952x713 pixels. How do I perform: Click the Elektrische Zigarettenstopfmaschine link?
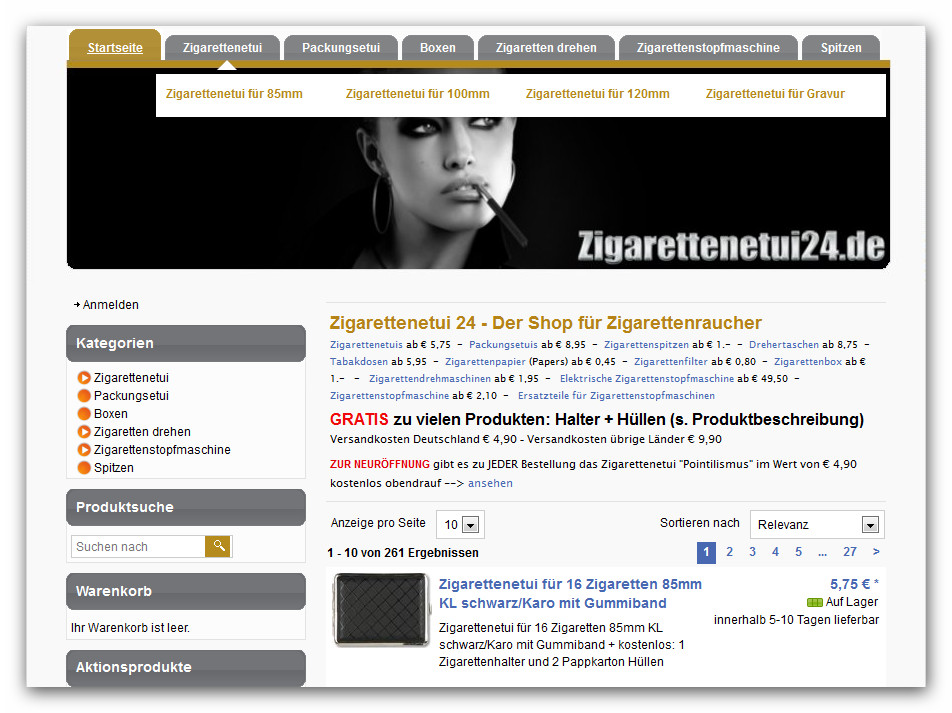647,378
